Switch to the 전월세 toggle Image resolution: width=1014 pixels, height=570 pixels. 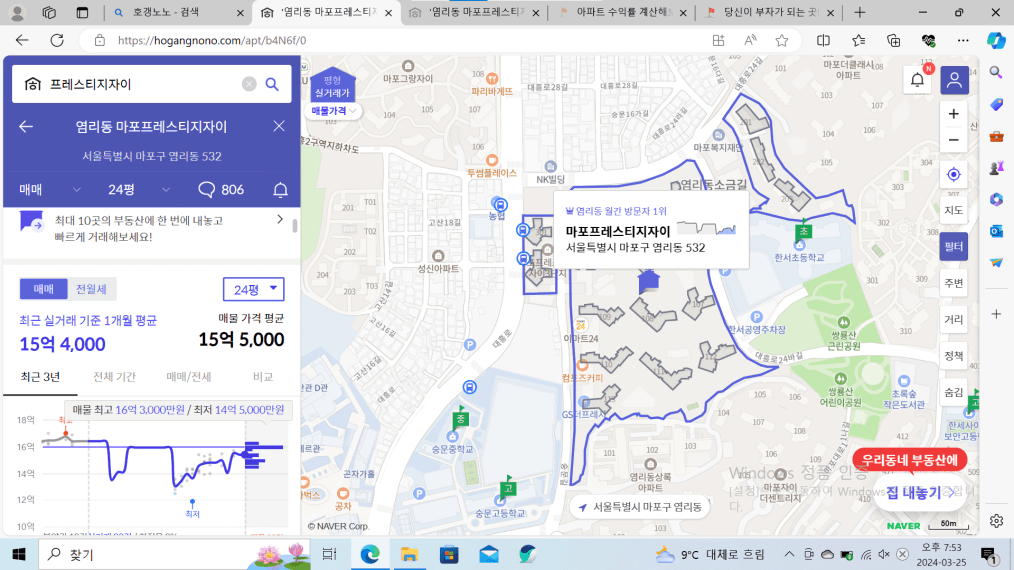pyautogui.click(x=91, y=289)
